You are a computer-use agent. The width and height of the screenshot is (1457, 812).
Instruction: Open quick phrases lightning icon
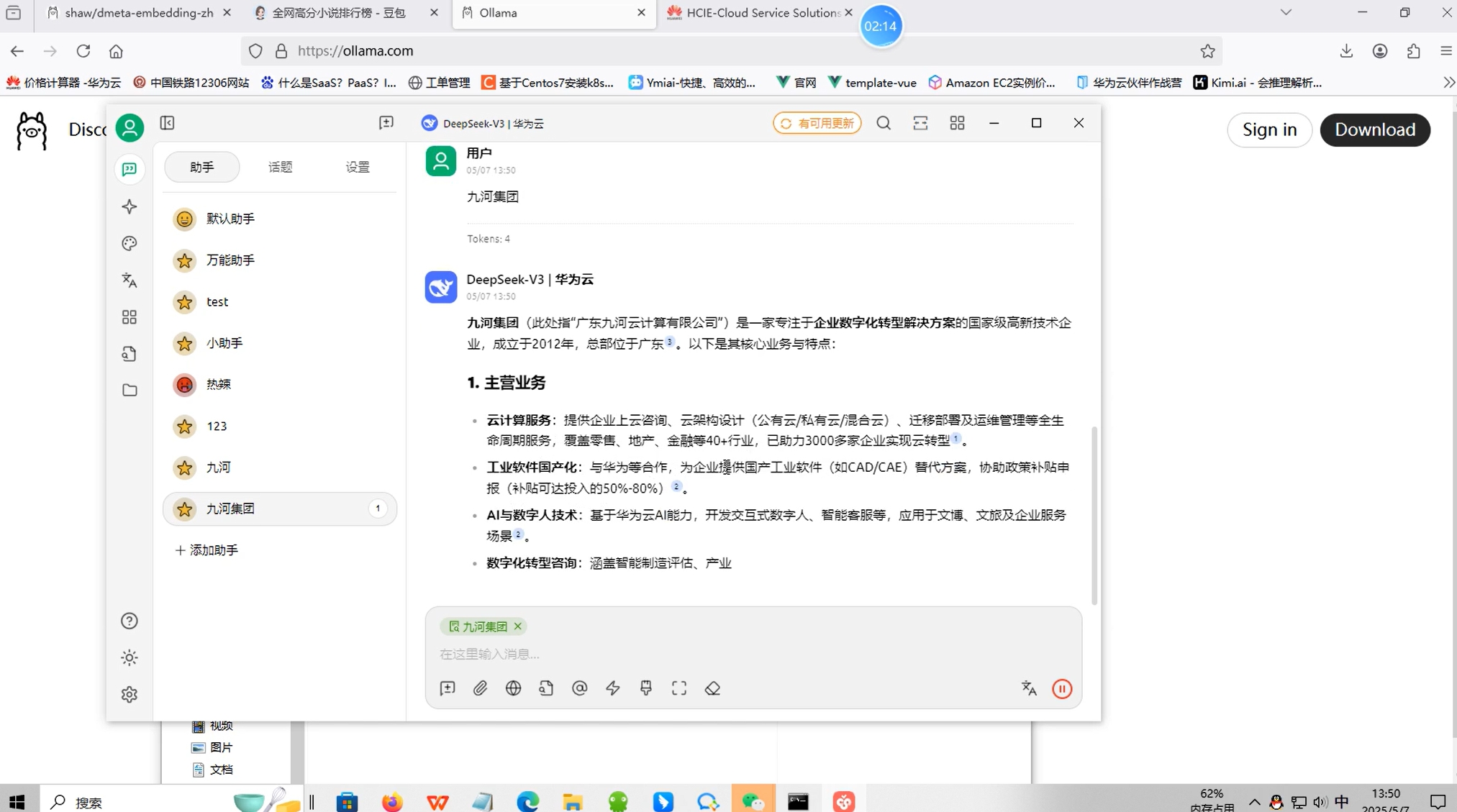click(x=612, y=688)
